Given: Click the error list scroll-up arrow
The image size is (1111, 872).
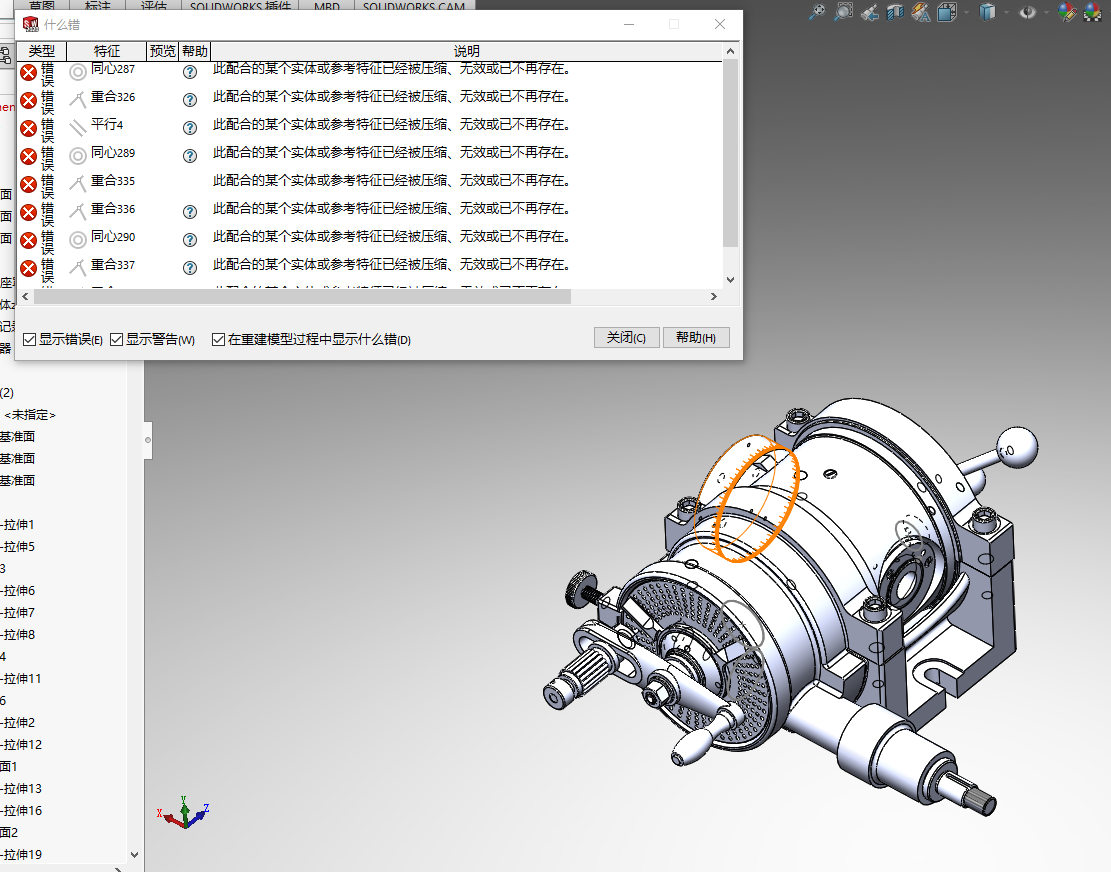Looking at the screenshot, I should tap(731, 51).
